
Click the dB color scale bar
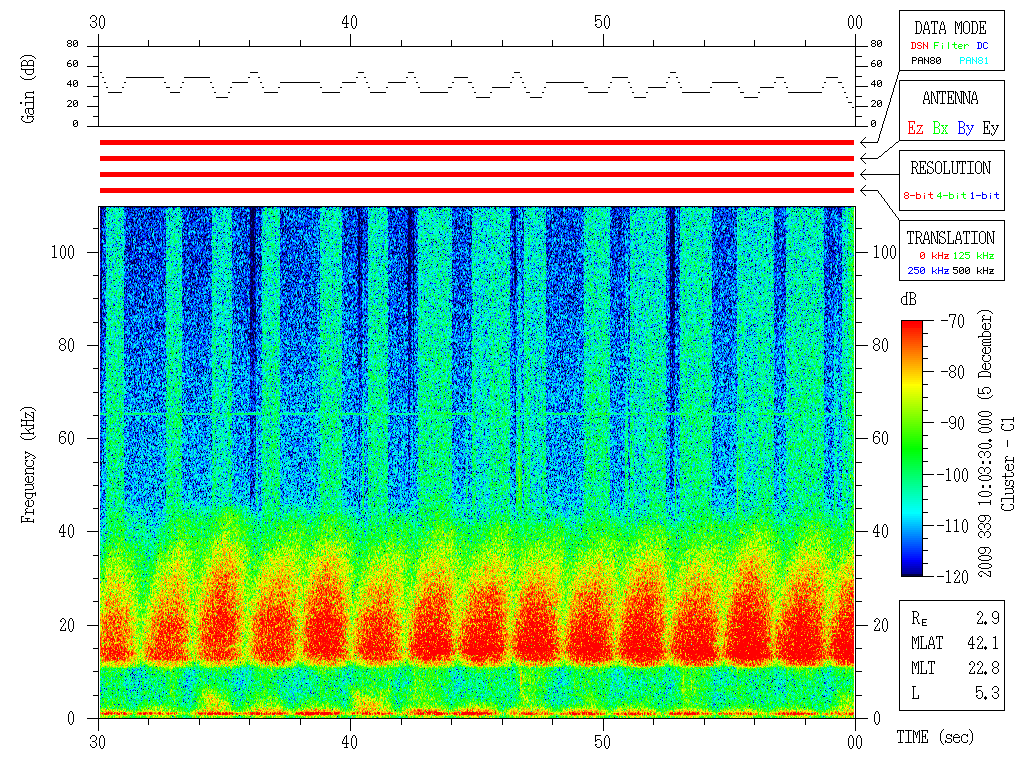[912, 447]
